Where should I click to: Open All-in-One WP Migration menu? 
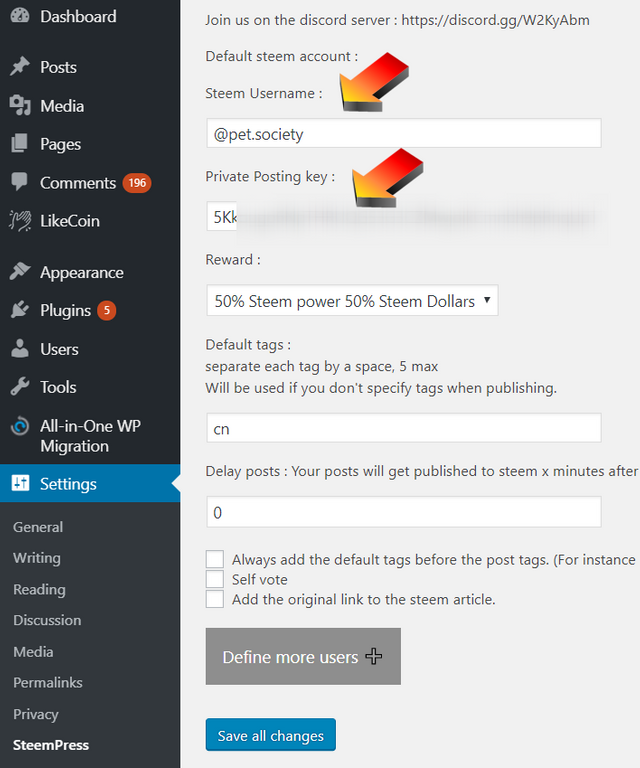[91, 436]
